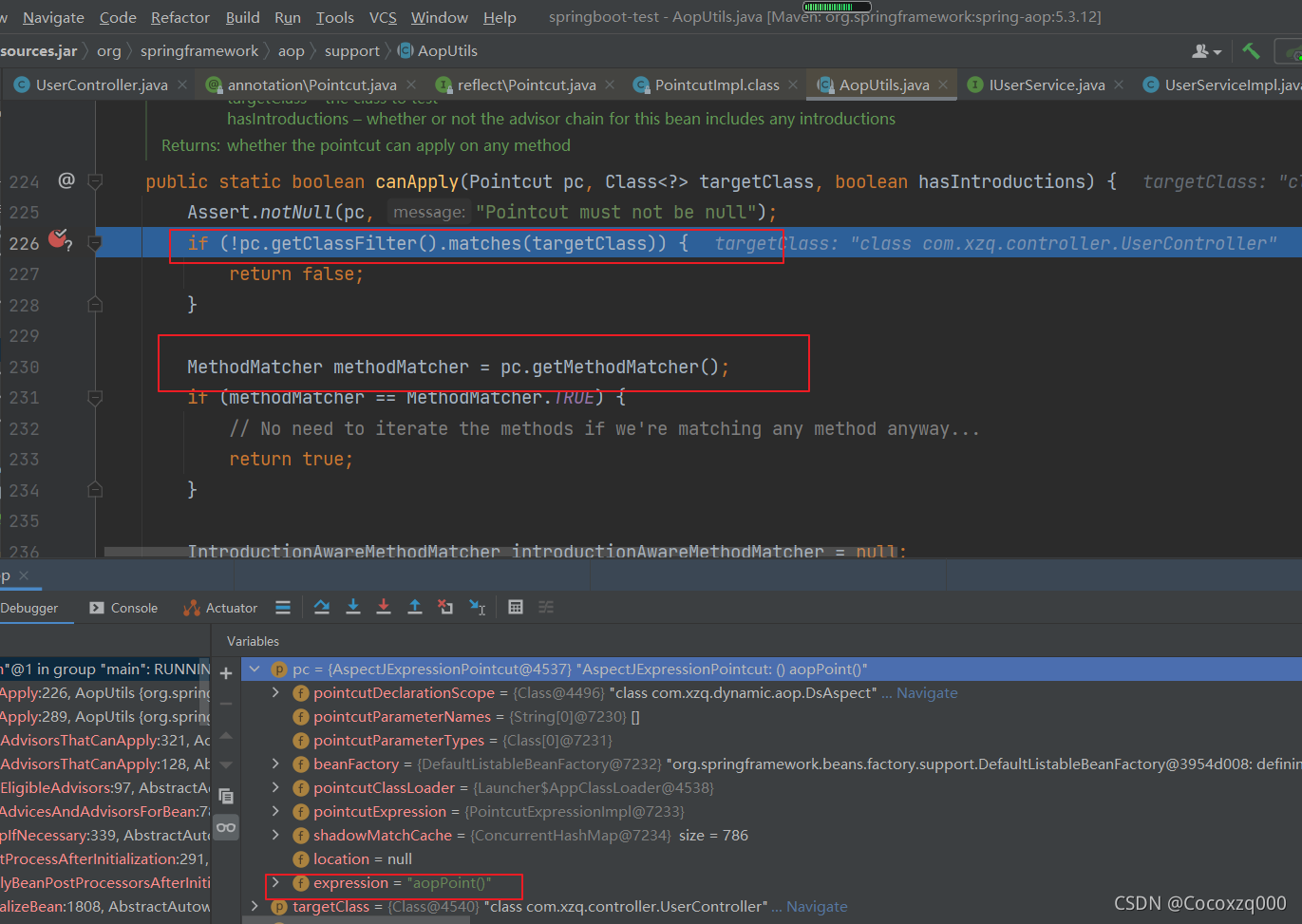1302x924 pixels.
Task: Close the PointcutImpl.class tab
Action: point(793,85)
